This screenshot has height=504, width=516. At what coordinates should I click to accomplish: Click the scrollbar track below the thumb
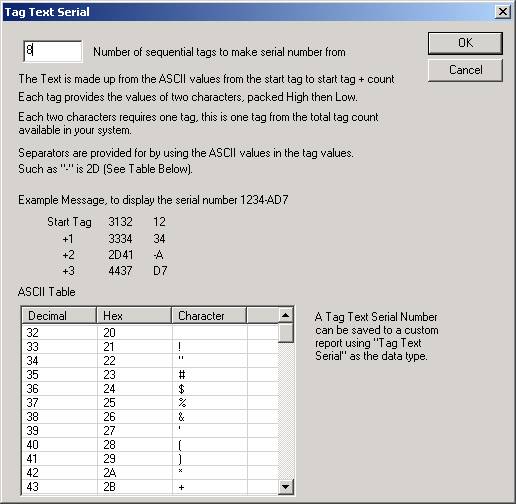tap(286, 411)
